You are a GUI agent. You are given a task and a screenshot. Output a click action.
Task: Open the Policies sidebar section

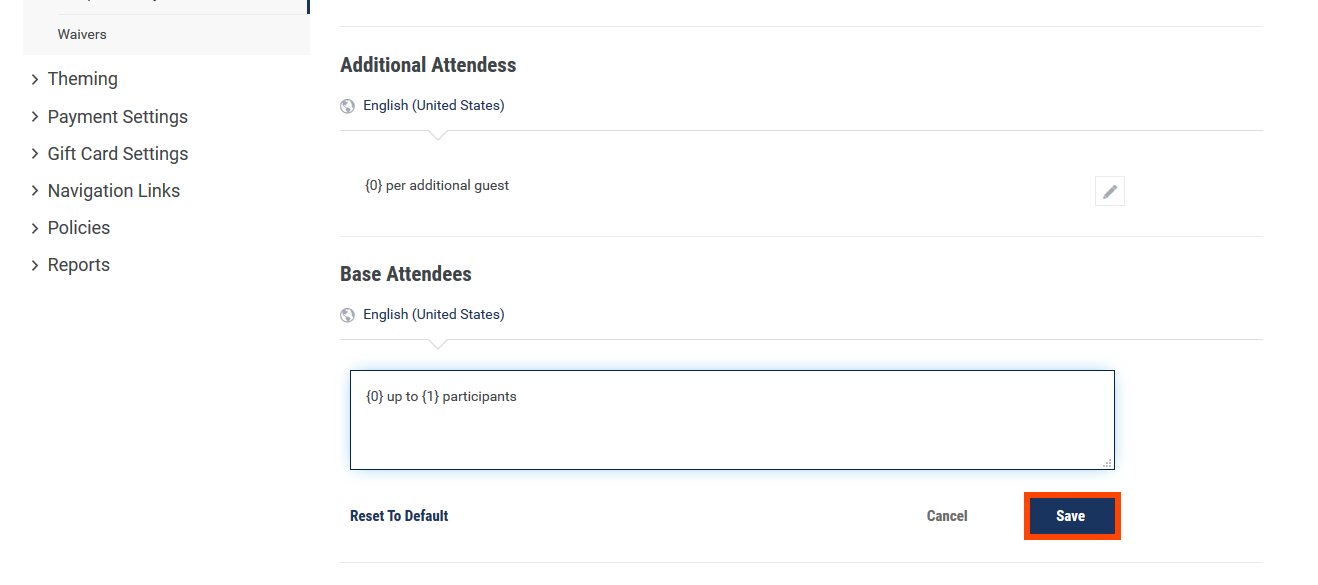(x=79, y=228)
